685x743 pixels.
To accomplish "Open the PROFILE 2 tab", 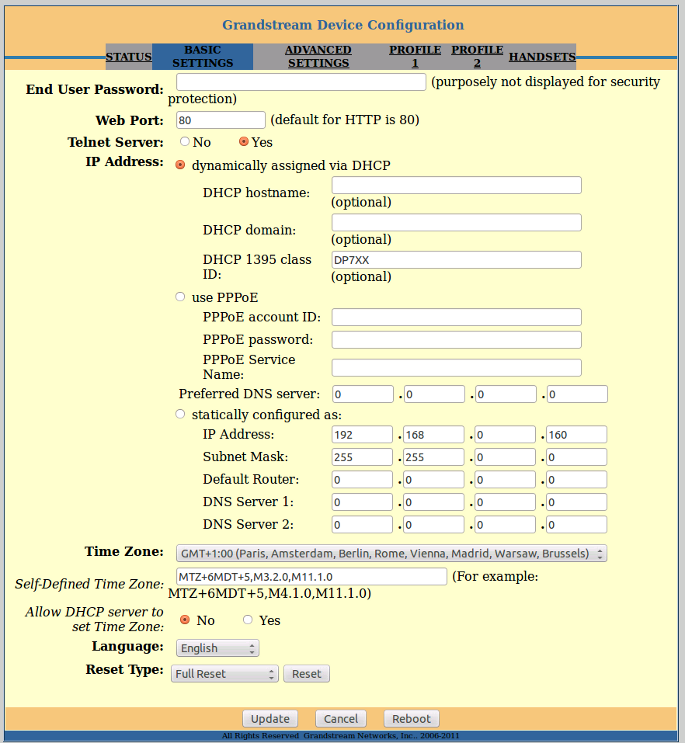I will pyautogui.click(x=477, y=56).
